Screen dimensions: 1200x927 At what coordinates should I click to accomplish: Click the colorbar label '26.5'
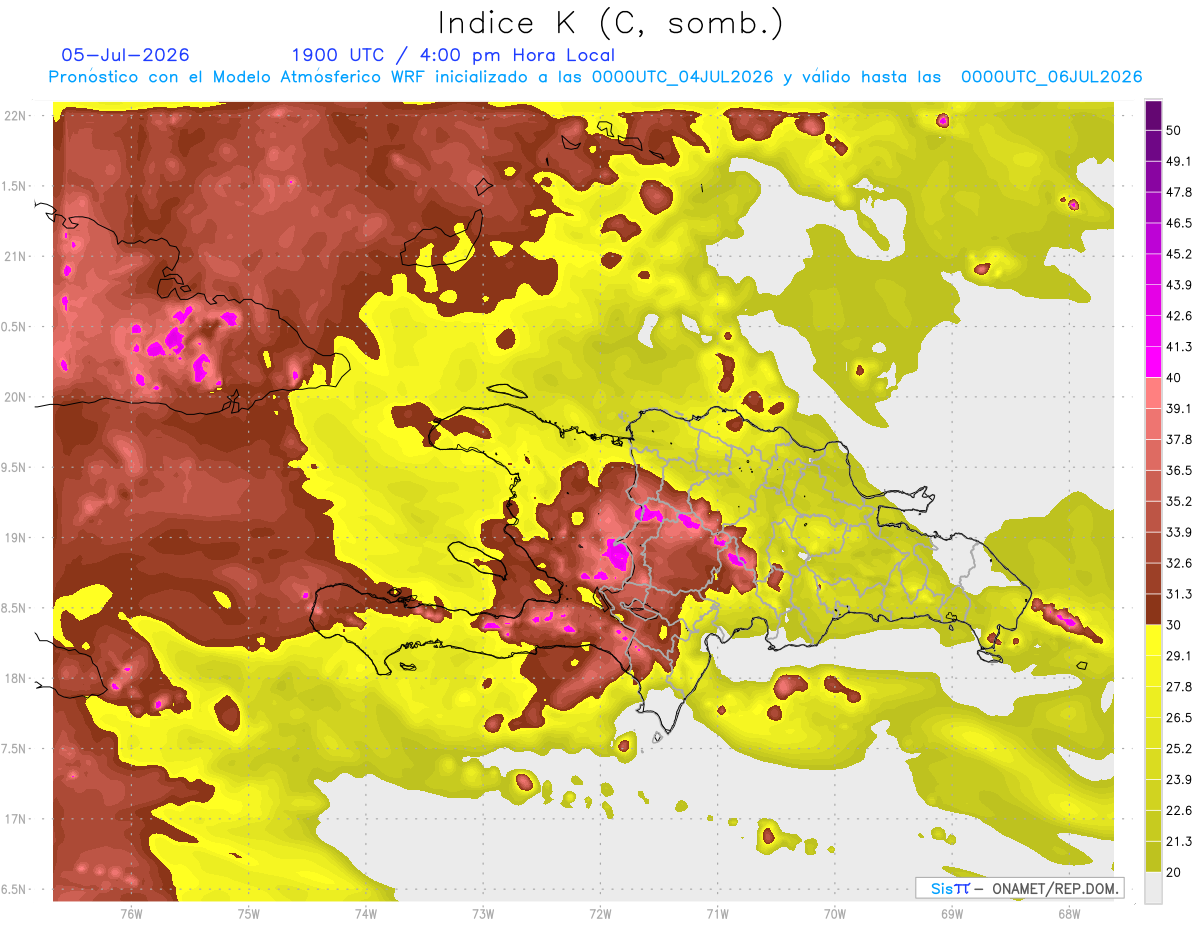(x=1179, y=717)
